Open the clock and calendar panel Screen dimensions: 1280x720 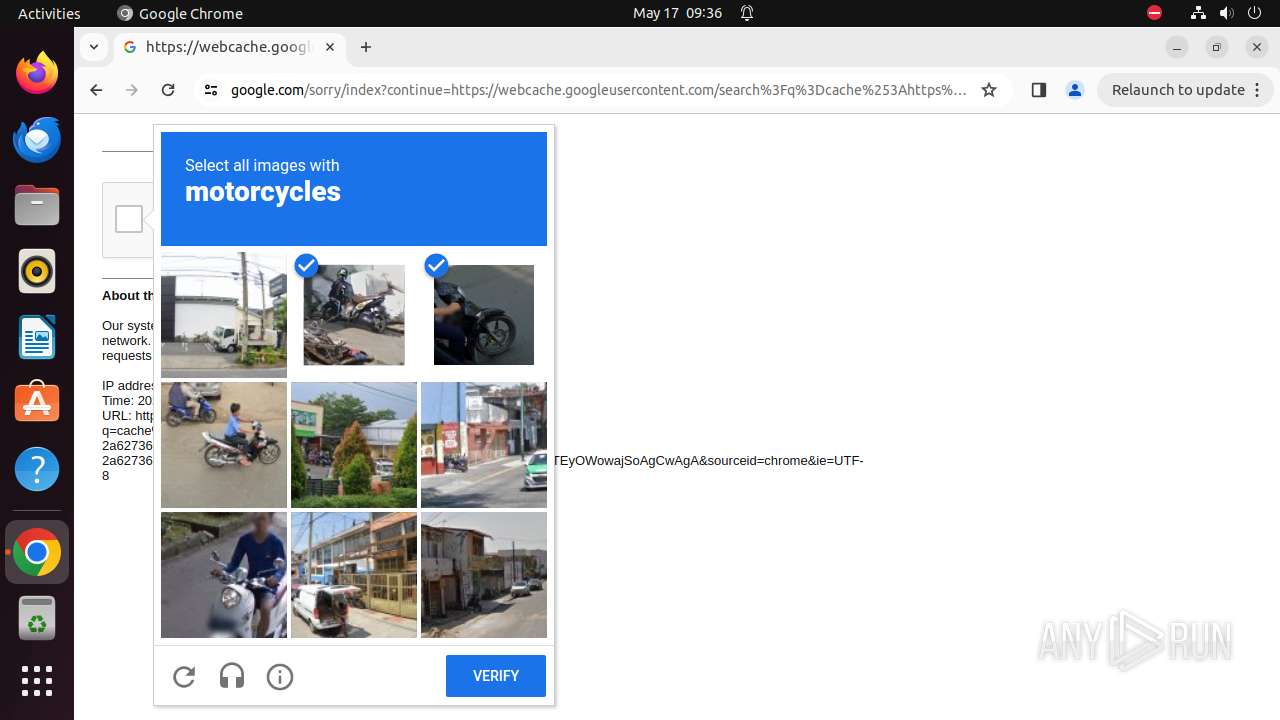[x=677, y=13]
